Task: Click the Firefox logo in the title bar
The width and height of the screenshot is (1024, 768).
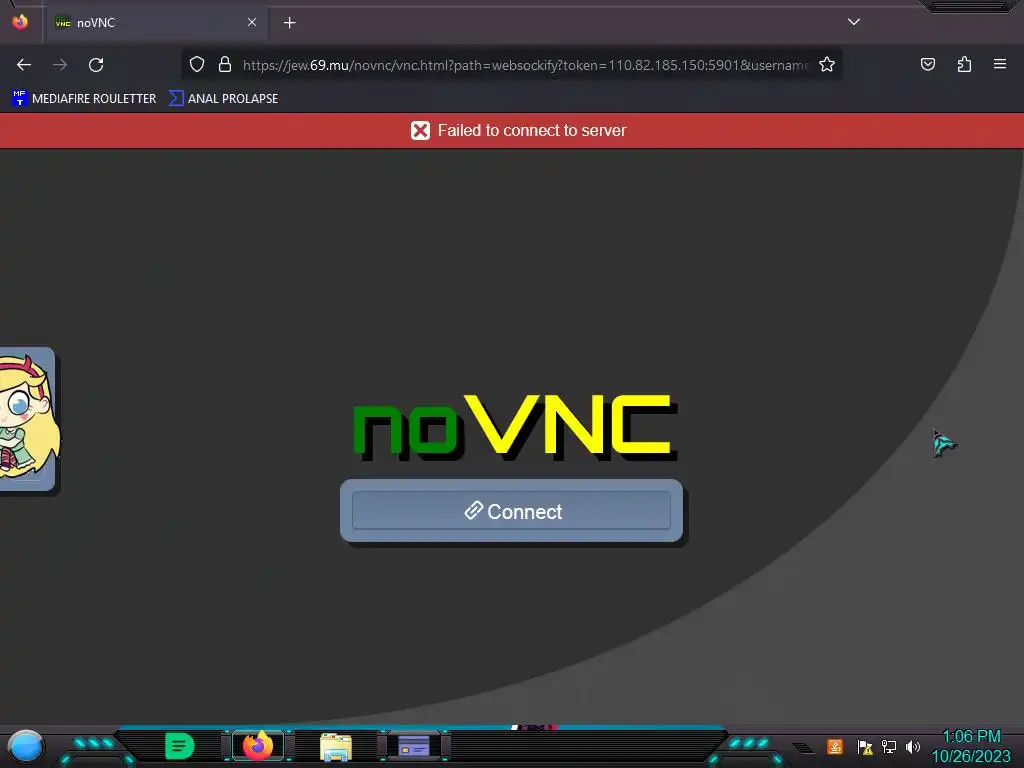Action: [20, 22]
